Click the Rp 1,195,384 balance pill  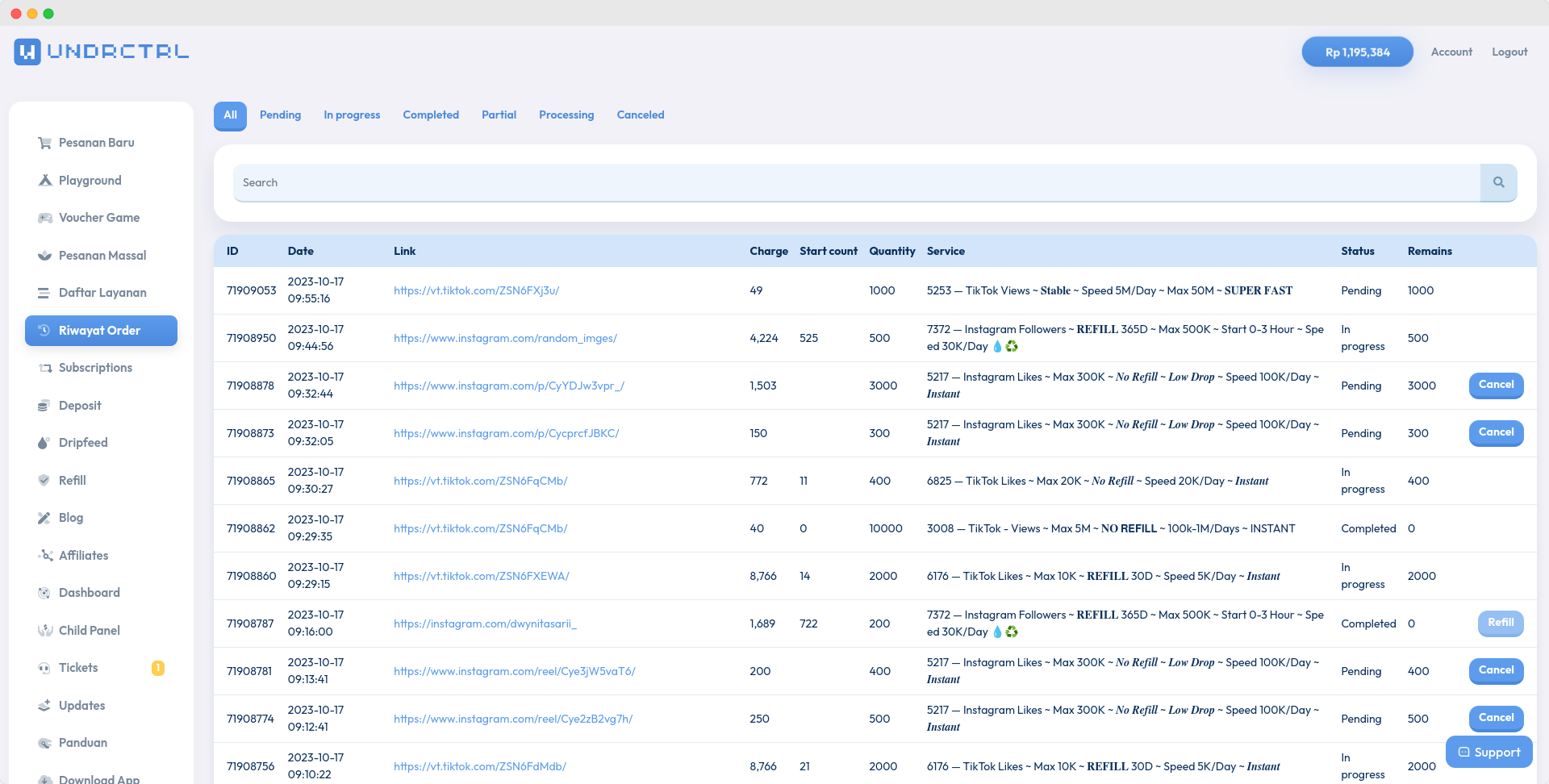(x=1357, y=52)
